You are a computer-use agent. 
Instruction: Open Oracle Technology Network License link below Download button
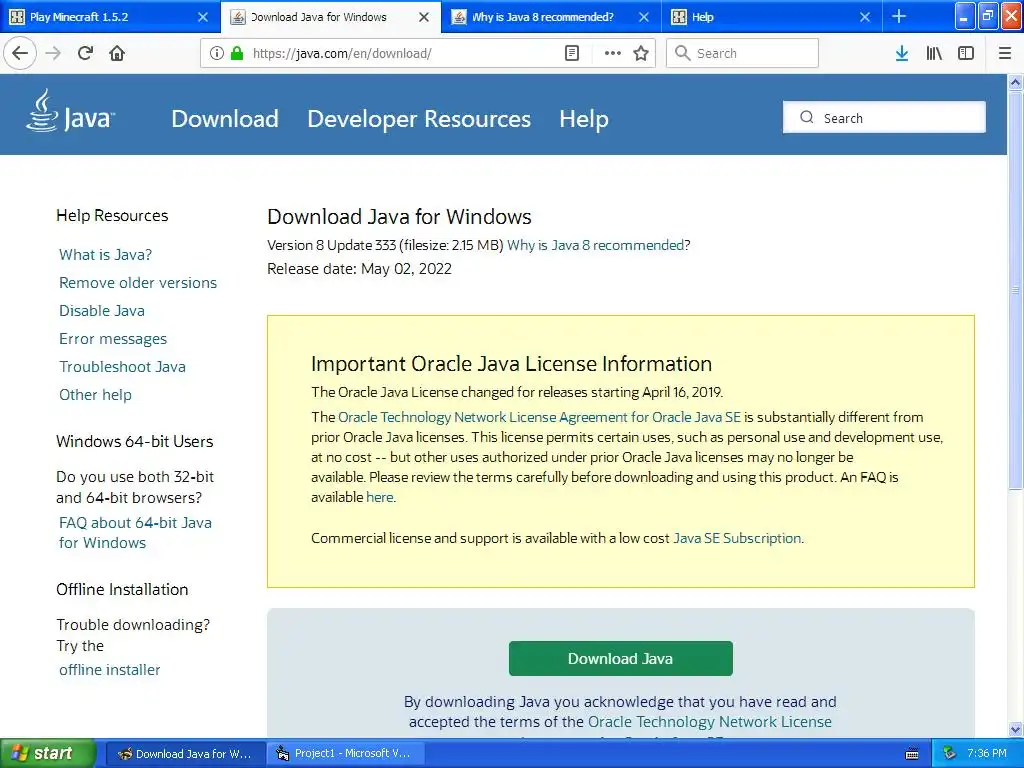click(x=710, y=722)
